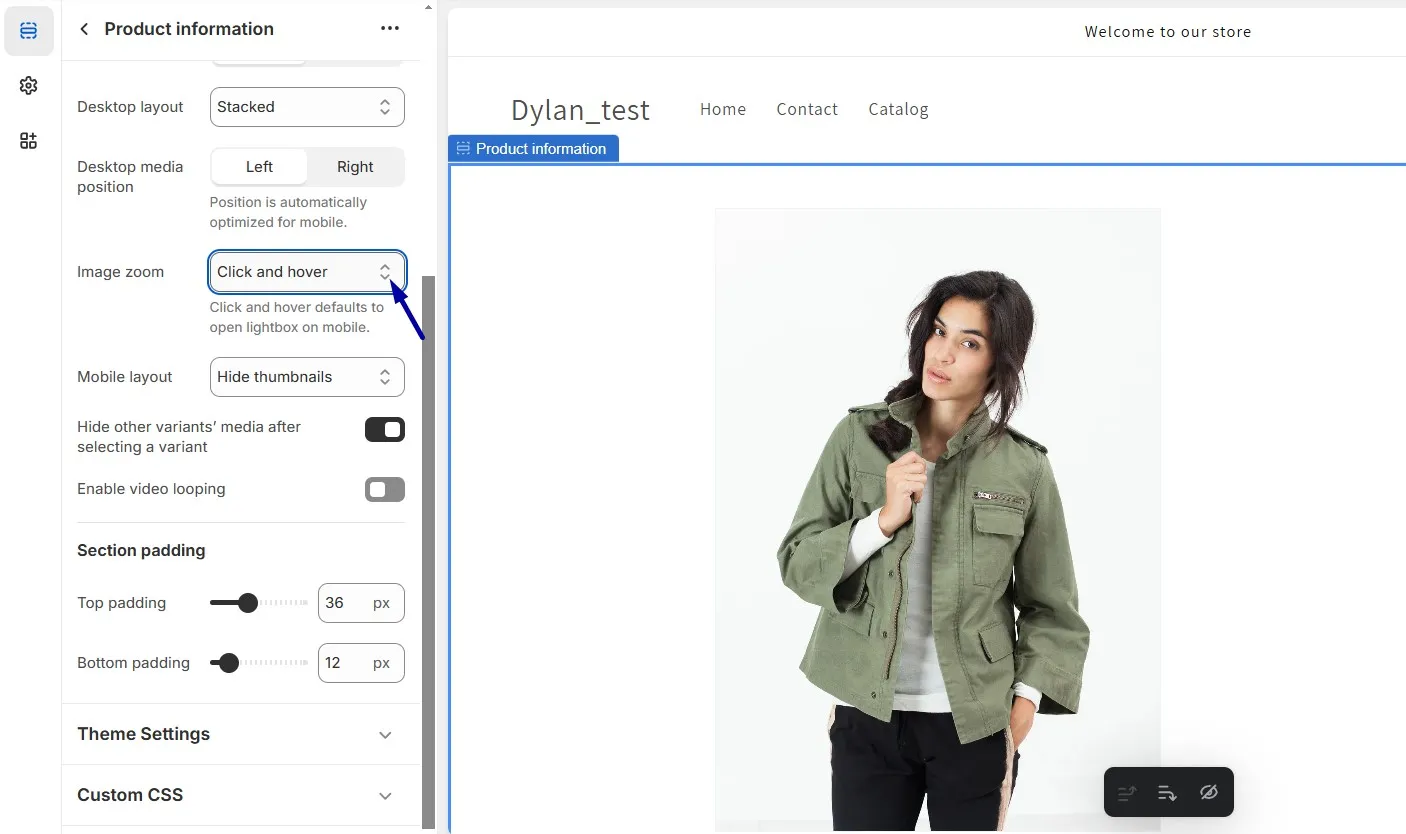Click the Section padding heading
This screenshot has width=1406, height=834.
(x=141, y=550)
